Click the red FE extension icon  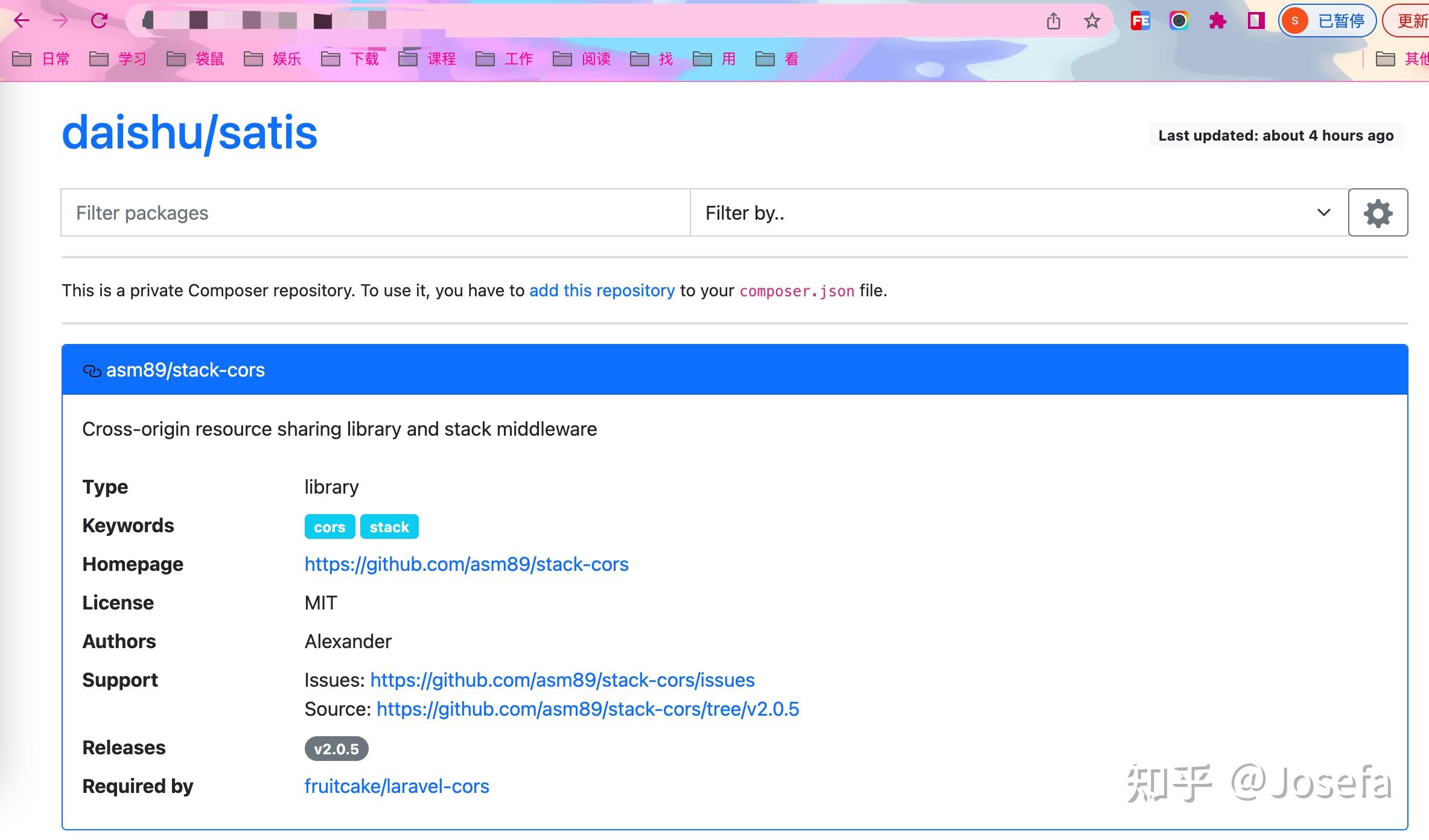pyautogui.click(x=1140, y=21)
